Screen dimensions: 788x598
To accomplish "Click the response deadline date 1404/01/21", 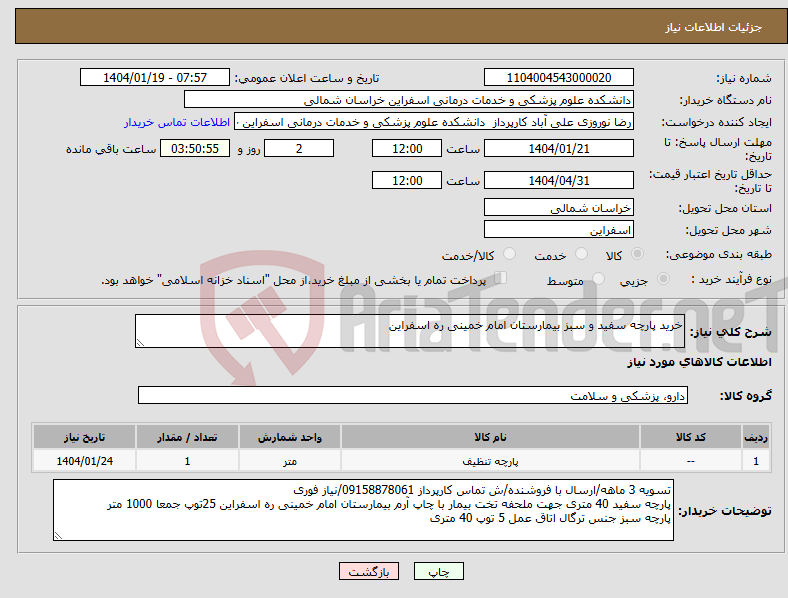I will 559,149.
